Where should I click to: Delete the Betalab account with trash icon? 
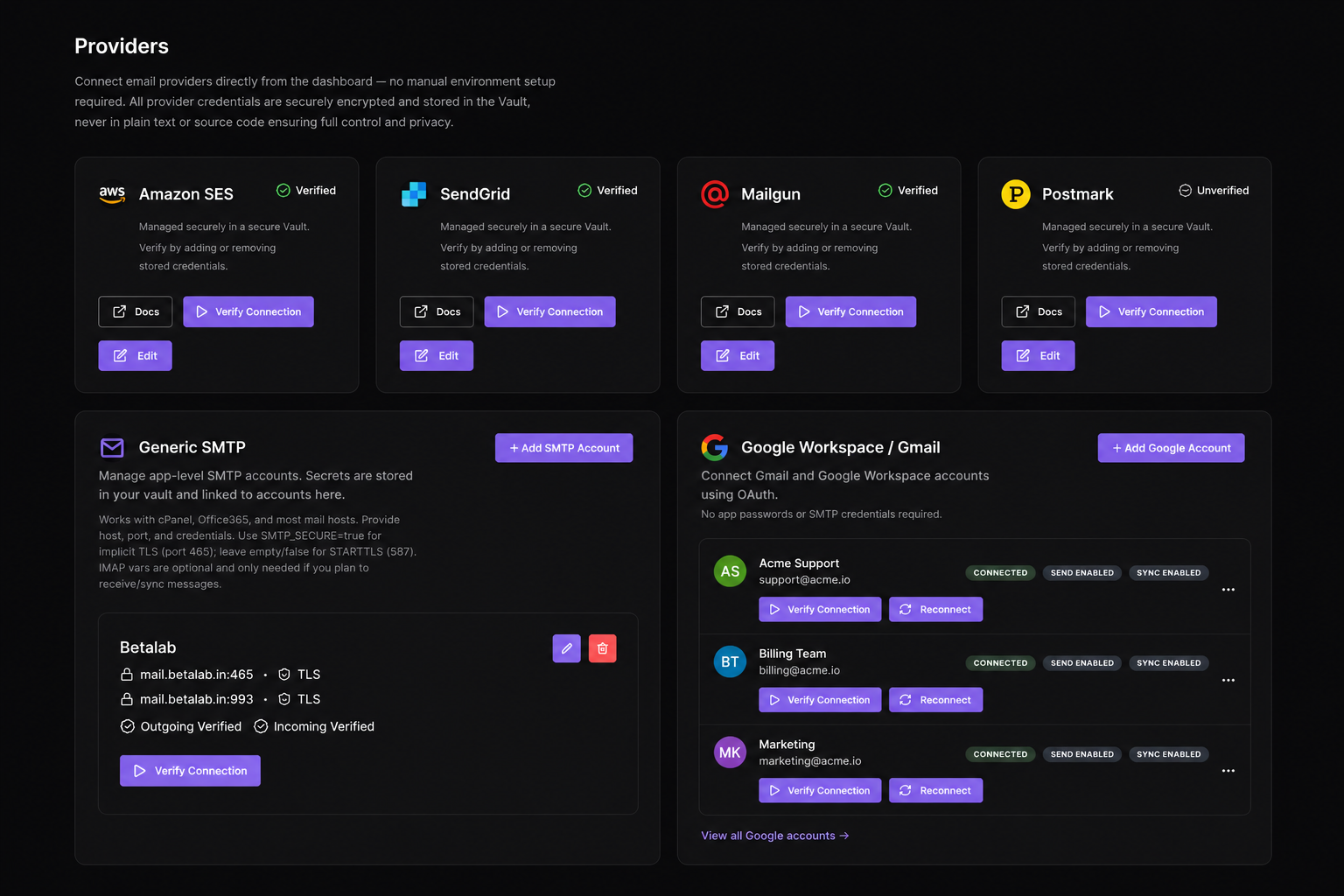click(x=603, y=648)
